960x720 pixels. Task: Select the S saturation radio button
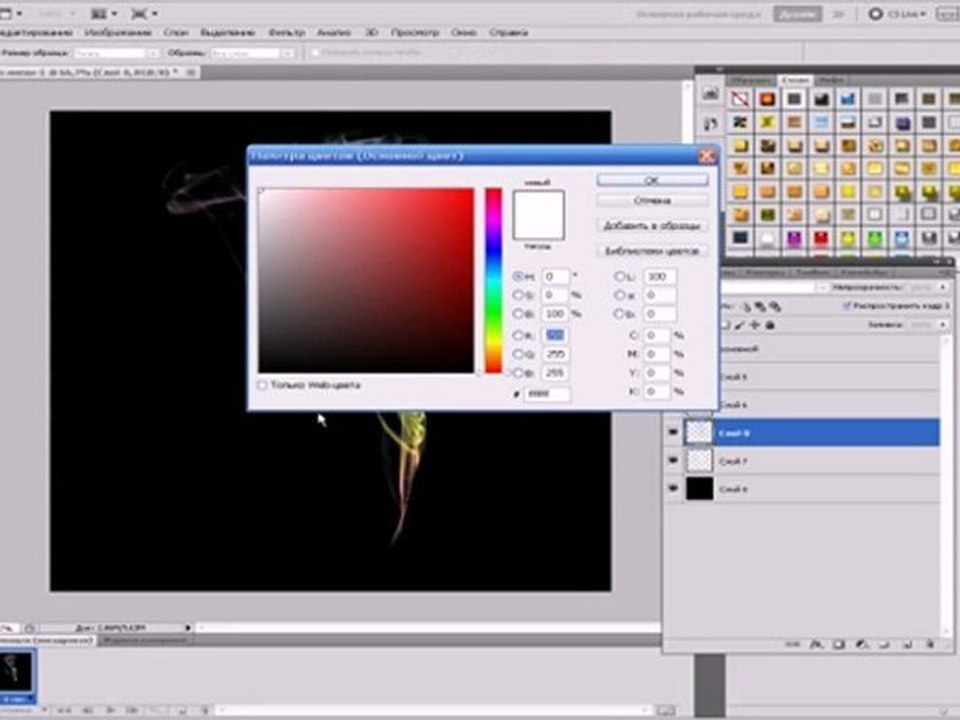pyautogui.click(x=517, y=295)
